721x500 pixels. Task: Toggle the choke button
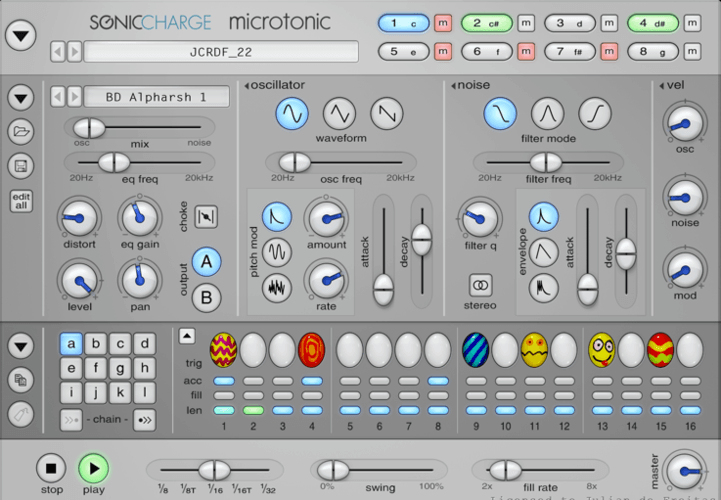[x=206, y=217]
